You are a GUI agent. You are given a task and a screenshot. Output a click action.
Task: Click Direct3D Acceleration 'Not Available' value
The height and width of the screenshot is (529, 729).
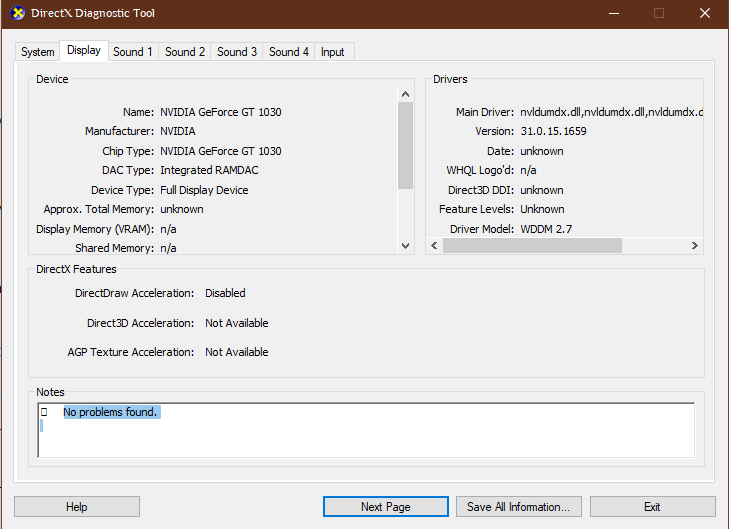[237, 323]
